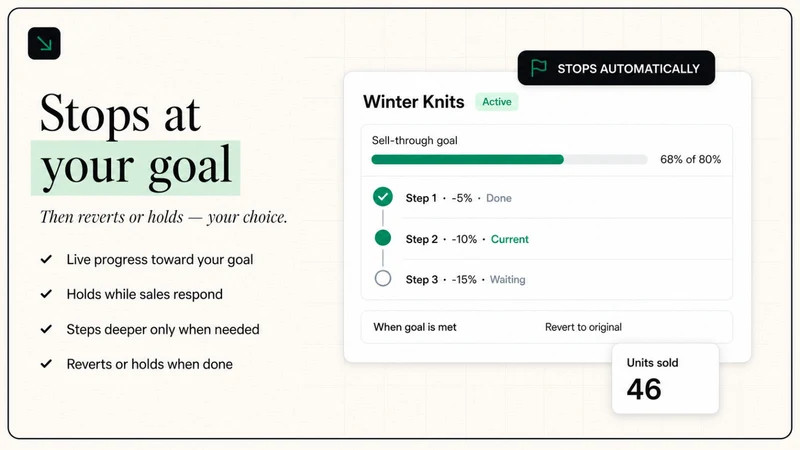
Task: Select the Step 1 completed checkmark circle
Action: click(x=383, y=197)
